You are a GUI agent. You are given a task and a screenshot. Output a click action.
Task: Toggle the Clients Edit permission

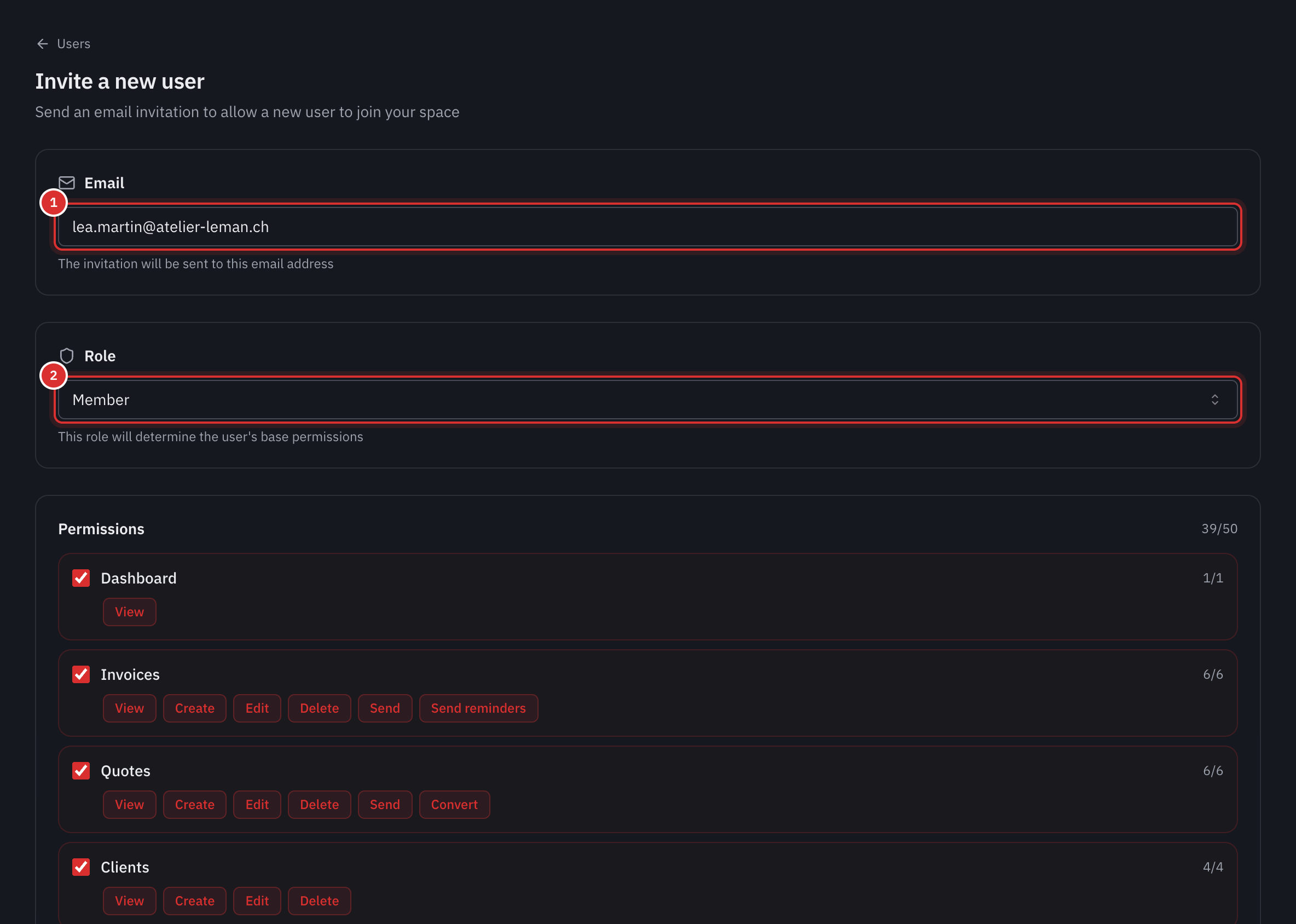click(257, 900)
